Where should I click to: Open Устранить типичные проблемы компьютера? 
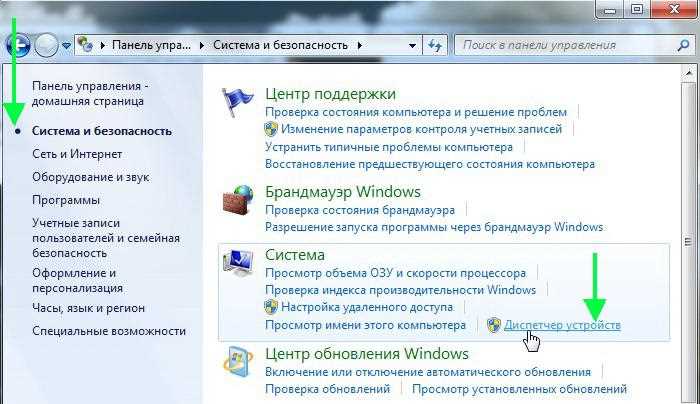pyautogui.click(x=389, y=147)
